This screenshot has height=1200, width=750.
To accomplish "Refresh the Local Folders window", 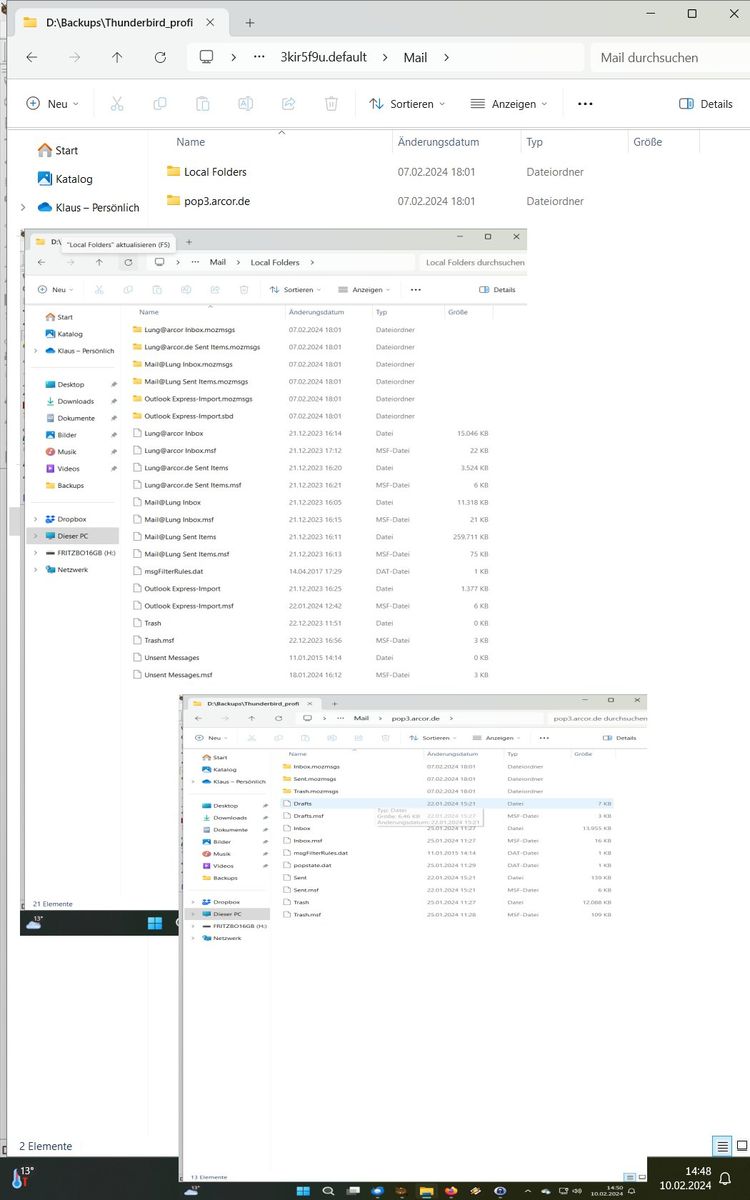I will pos(128,262).
